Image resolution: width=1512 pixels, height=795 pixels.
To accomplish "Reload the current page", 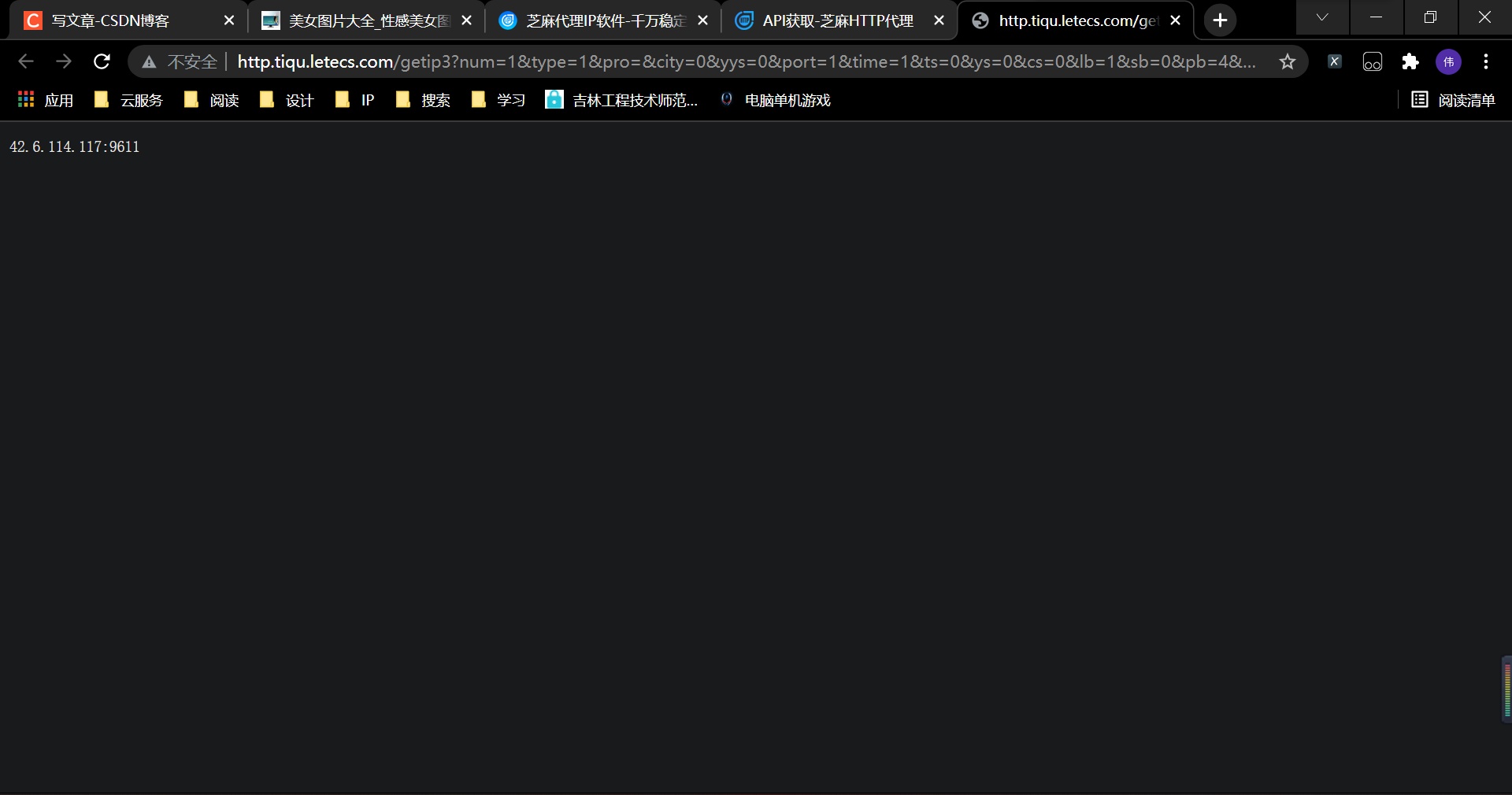I will click(102, 61).
